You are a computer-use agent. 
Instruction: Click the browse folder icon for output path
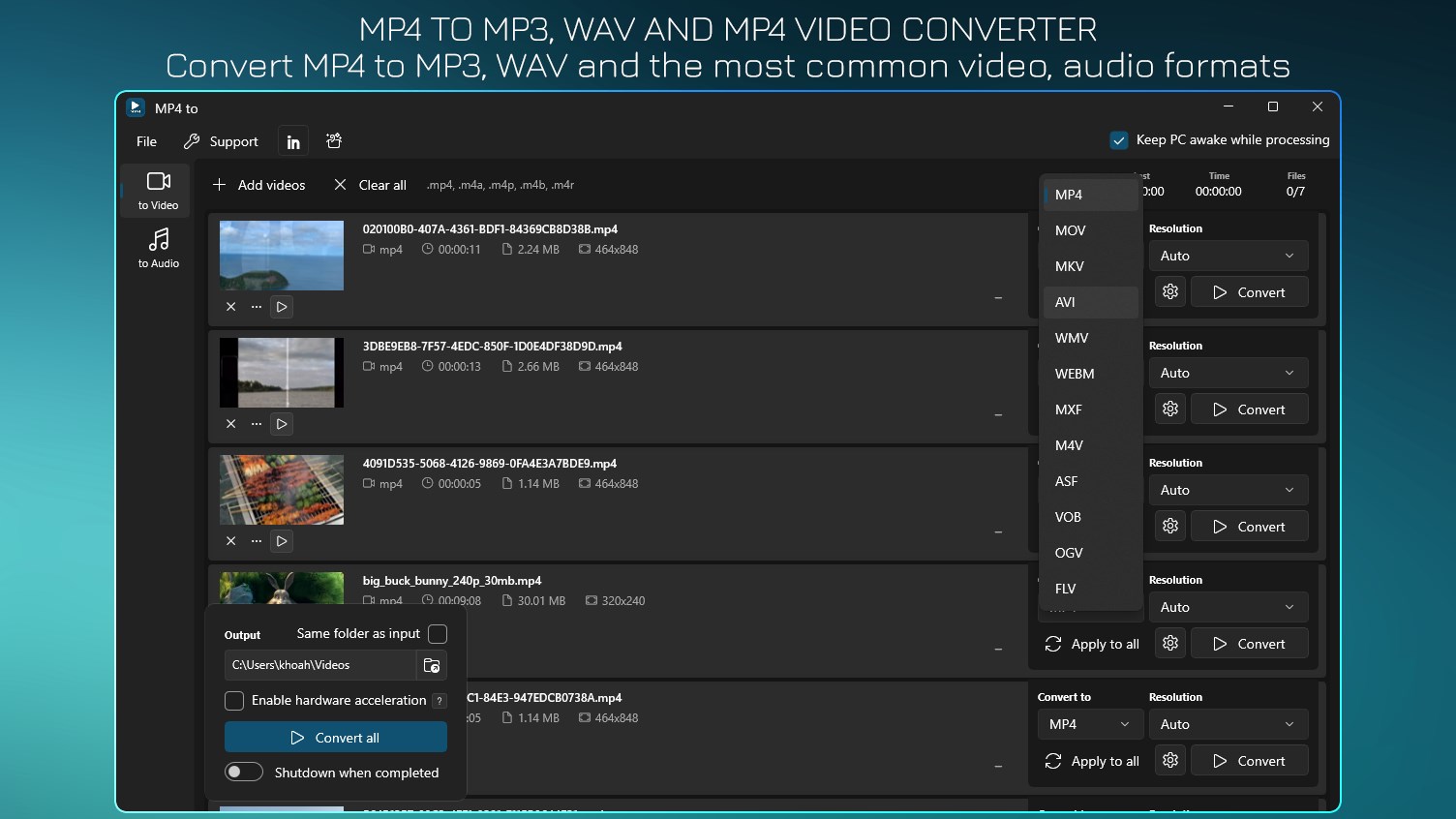click(432, 665)
